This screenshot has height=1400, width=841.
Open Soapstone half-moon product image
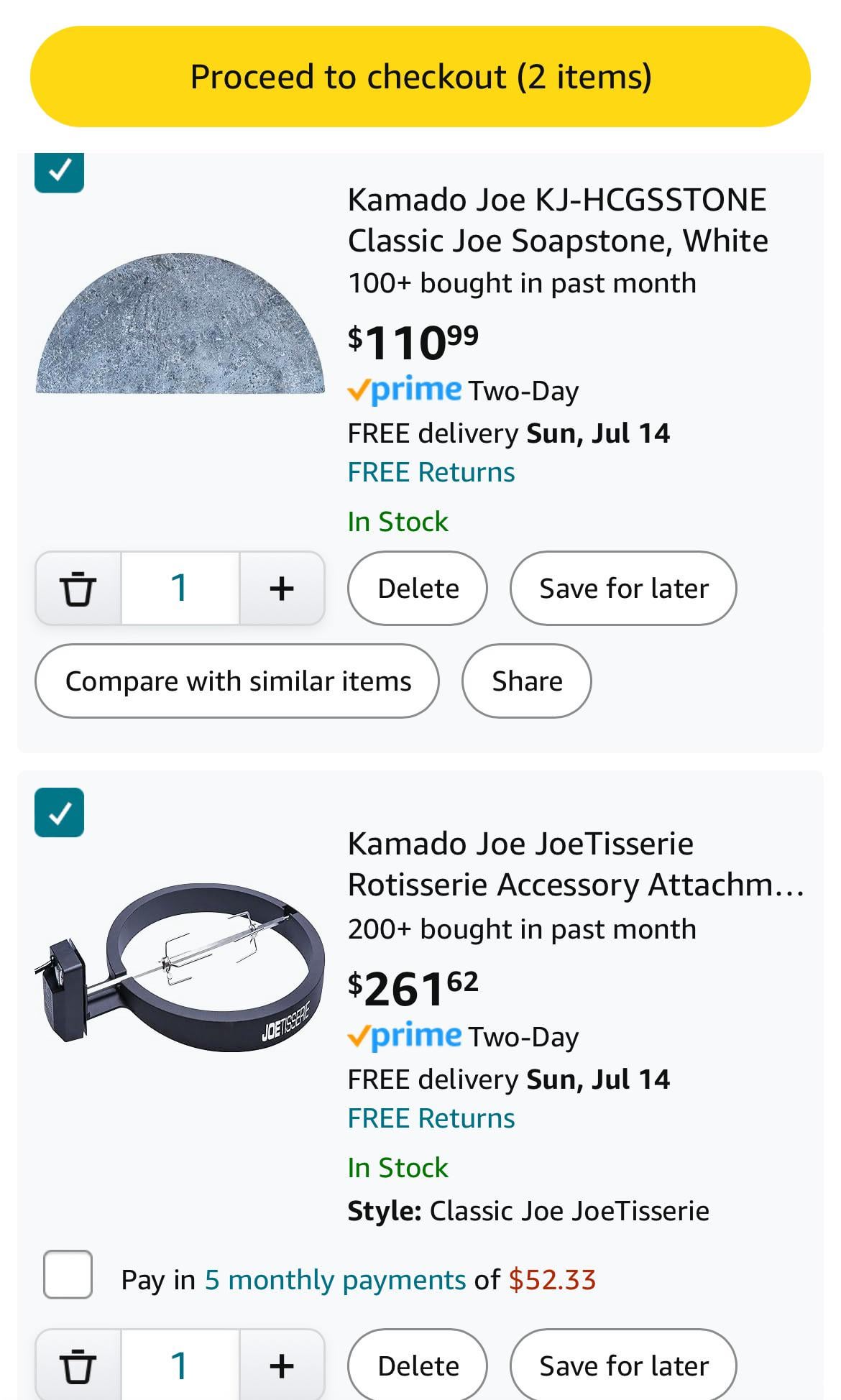[180, 324]
